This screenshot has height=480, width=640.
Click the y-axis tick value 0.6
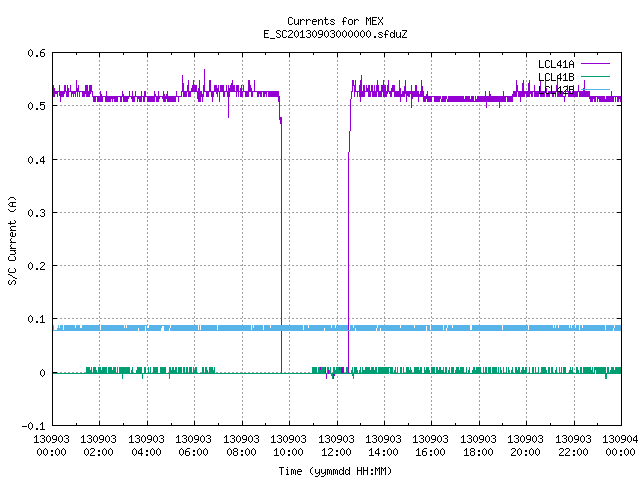click(x=36, y=53)
